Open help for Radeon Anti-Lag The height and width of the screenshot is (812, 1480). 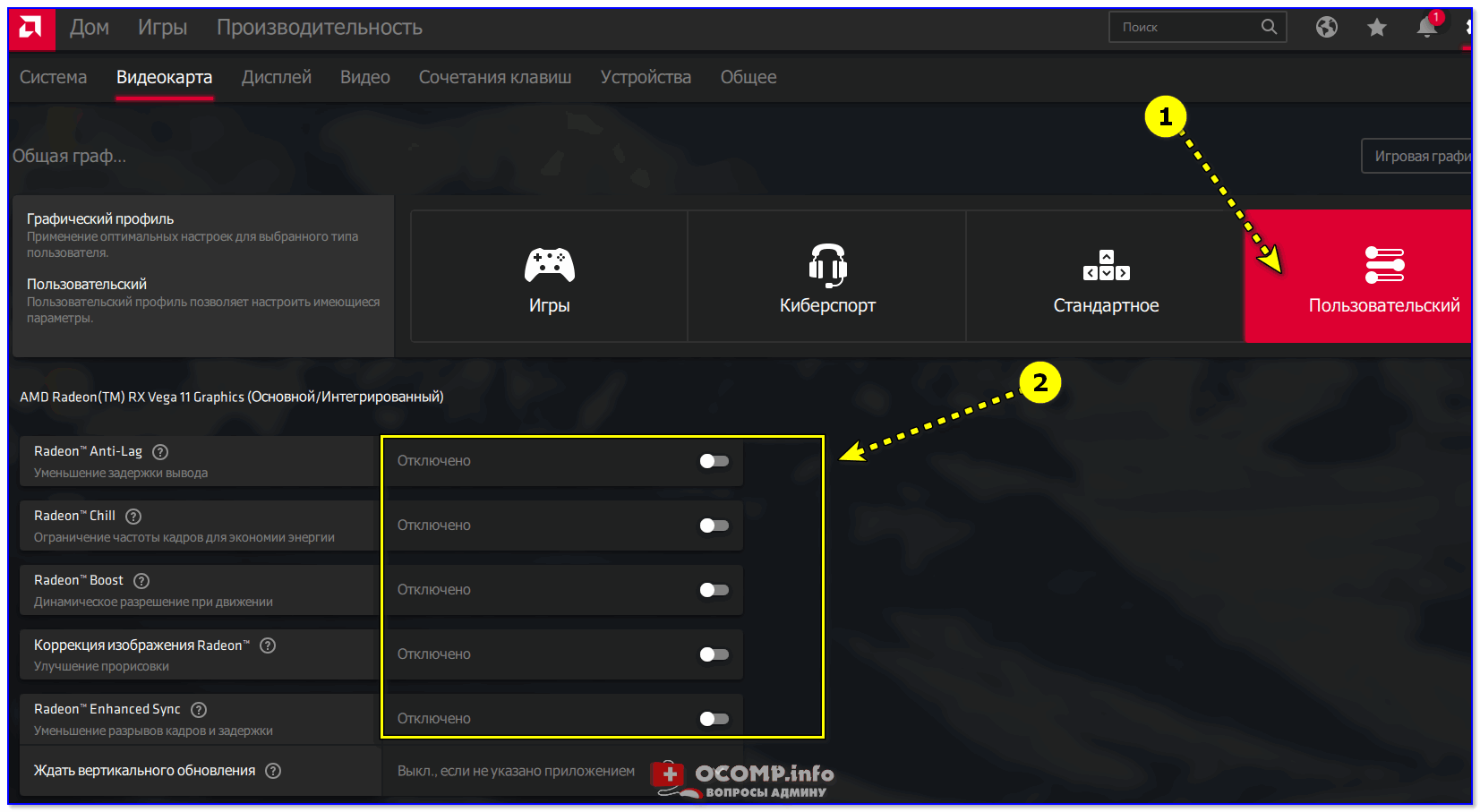(160, 452)
